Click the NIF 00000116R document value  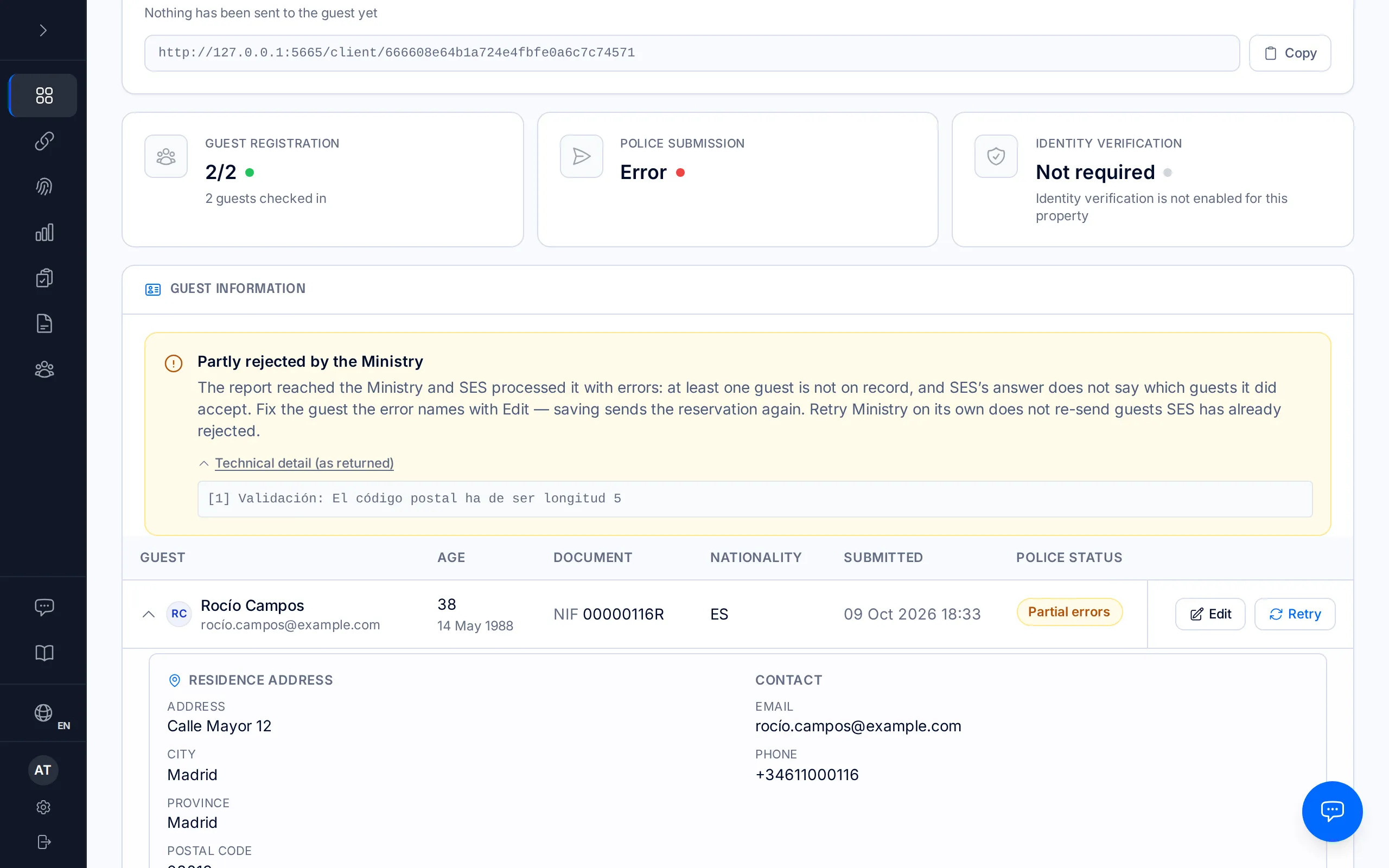pyautogui.click(x=608, y=614)
